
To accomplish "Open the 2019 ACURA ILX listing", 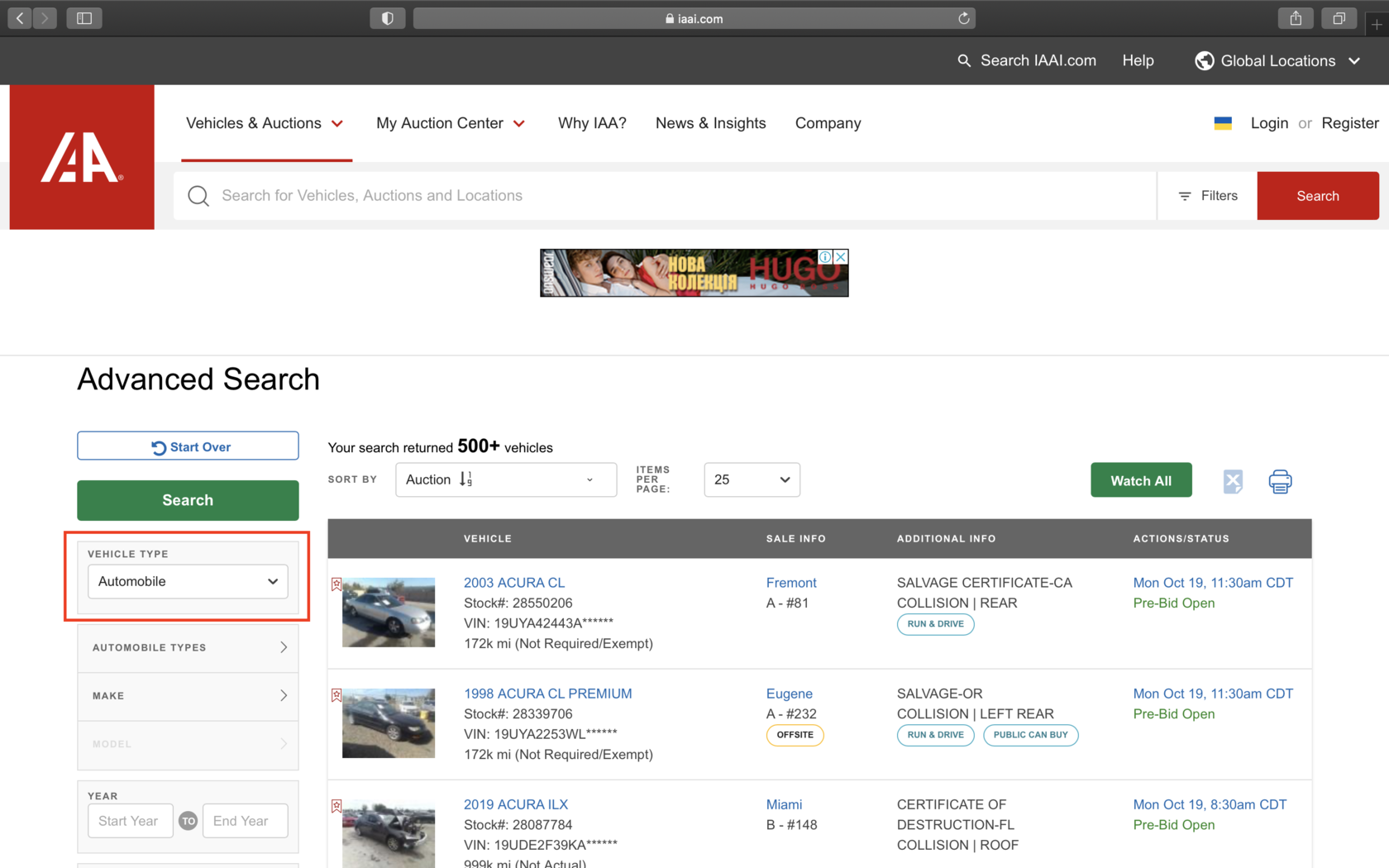I will [x=516, y=804].
